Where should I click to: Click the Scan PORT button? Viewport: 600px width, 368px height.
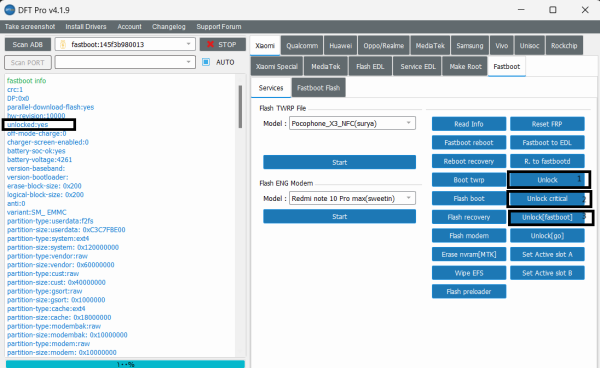click(x=28, y=62)
